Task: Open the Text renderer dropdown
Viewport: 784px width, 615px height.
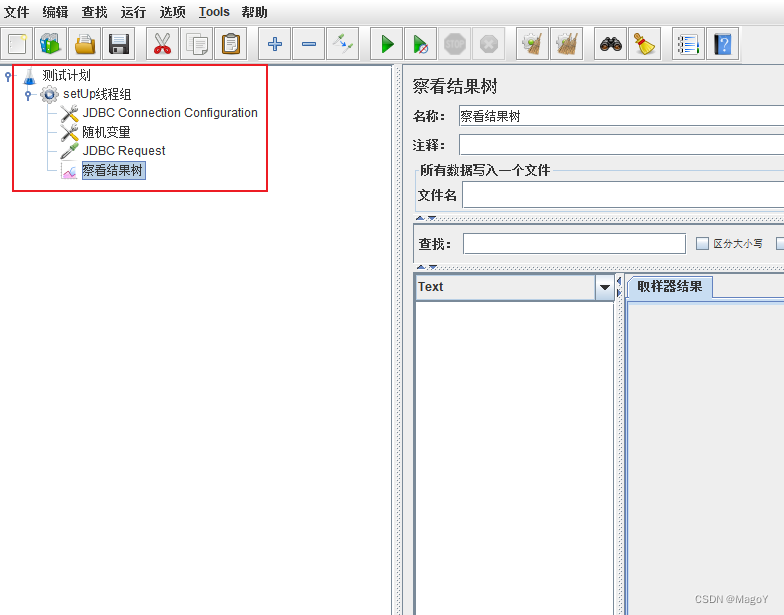Action: (604, 287)
